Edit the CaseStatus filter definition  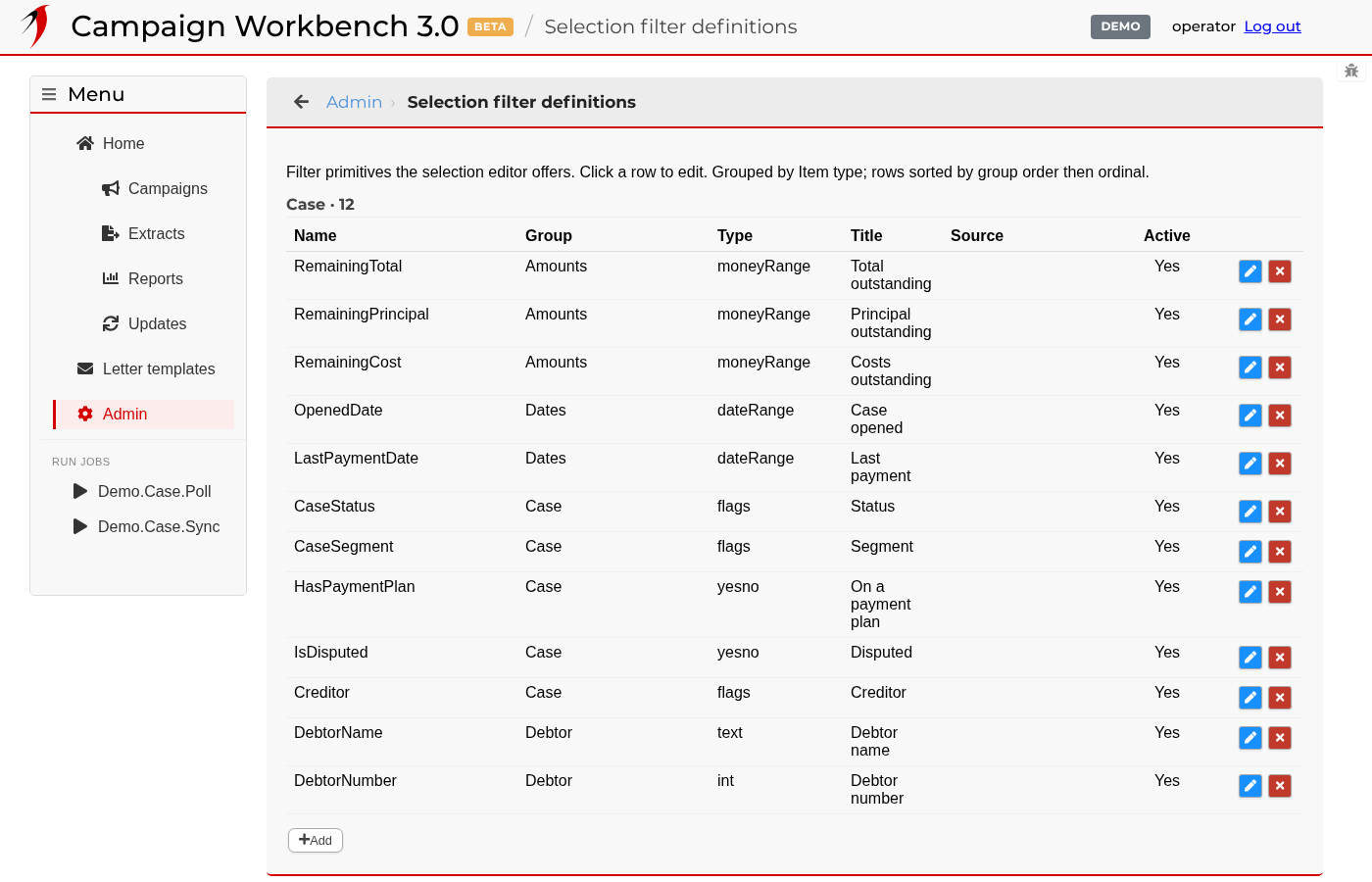(x=1250, y=512)
